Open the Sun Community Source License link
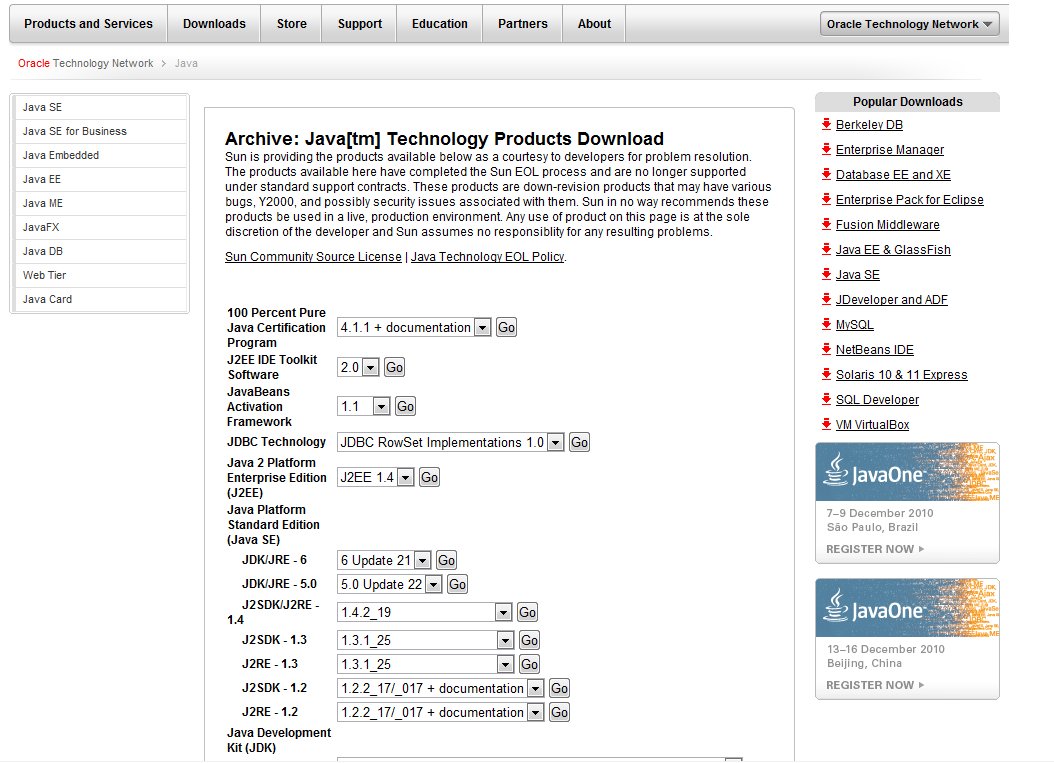Viewport: 1054px width, 763px height. 313,257
